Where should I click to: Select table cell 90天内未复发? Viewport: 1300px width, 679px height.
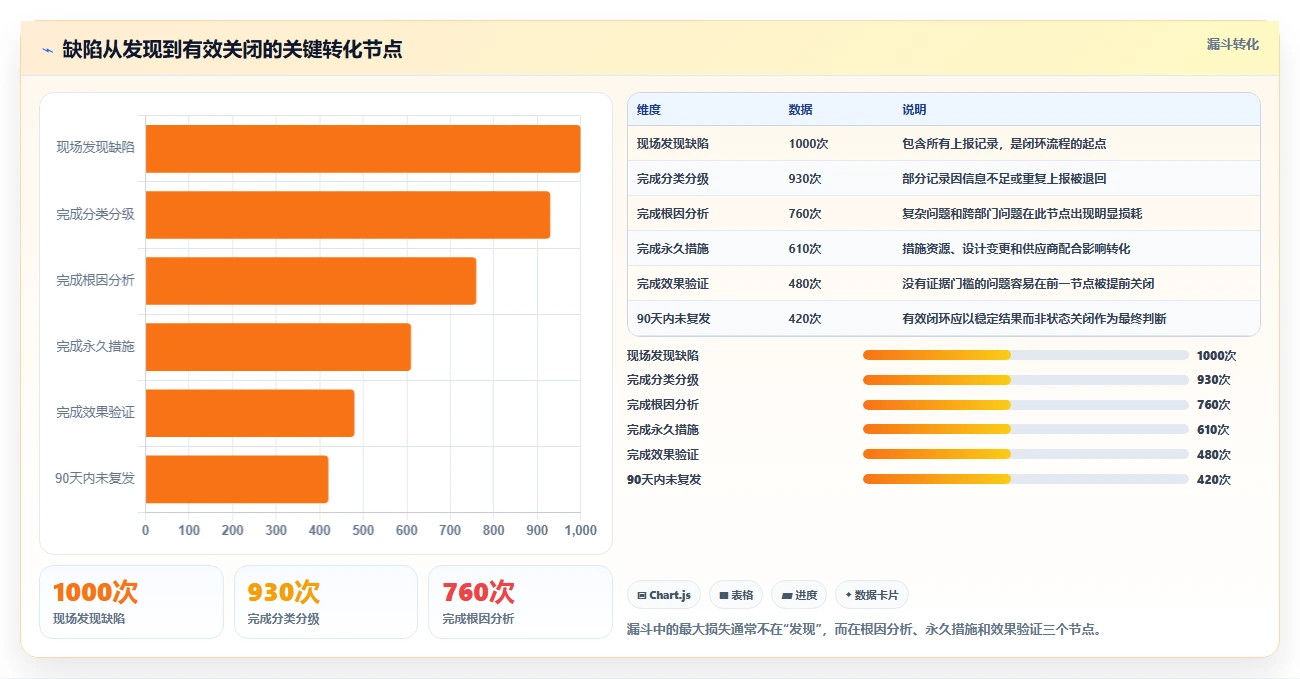674,319
